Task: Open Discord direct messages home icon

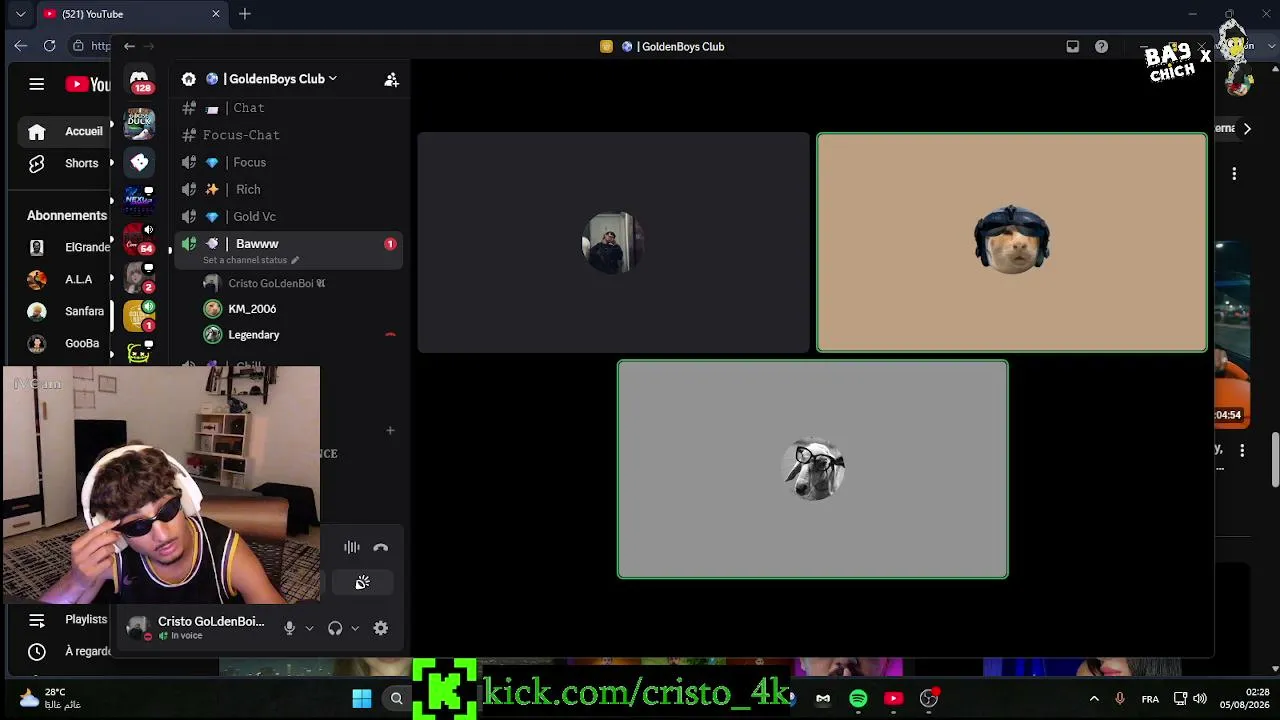Action: (139, 79)
